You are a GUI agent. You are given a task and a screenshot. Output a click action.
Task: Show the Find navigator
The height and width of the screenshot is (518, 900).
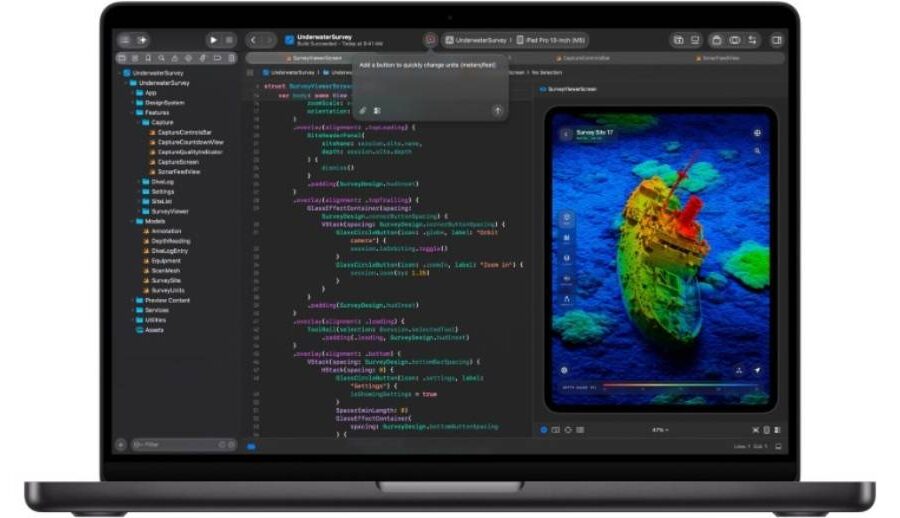click(x=162, y=58)
